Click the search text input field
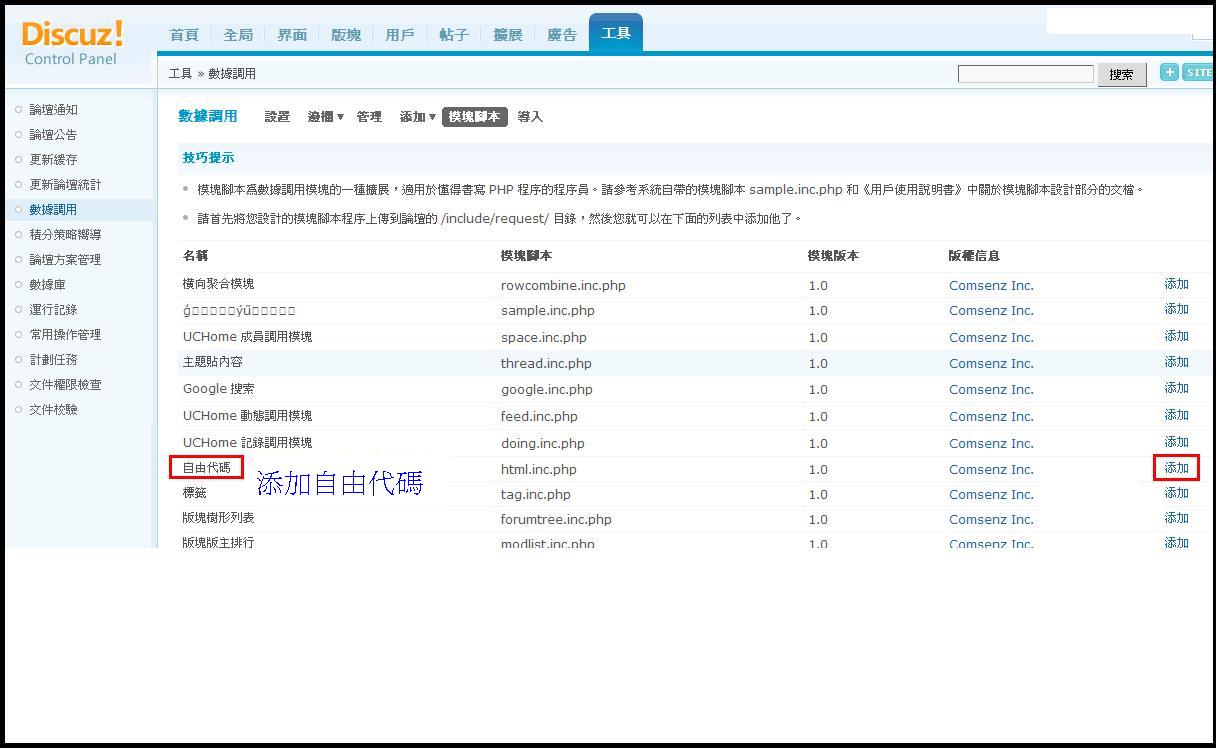 tap(1025, 74)
